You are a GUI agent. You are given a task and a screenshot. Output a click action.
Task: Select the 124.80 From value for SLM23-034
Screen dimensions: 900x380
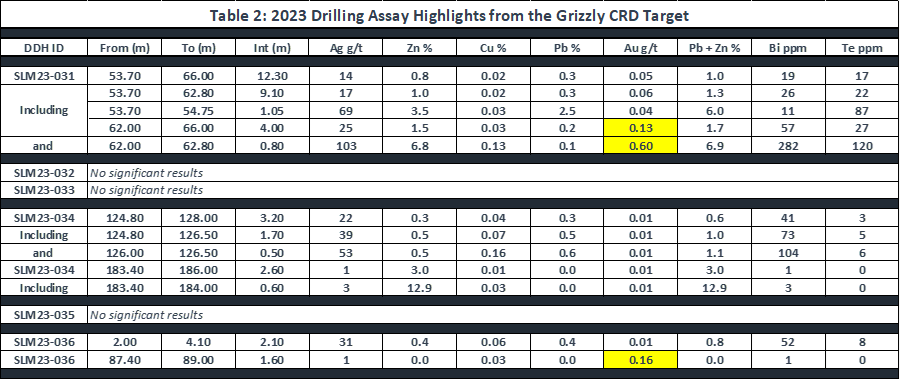point(125,218)
